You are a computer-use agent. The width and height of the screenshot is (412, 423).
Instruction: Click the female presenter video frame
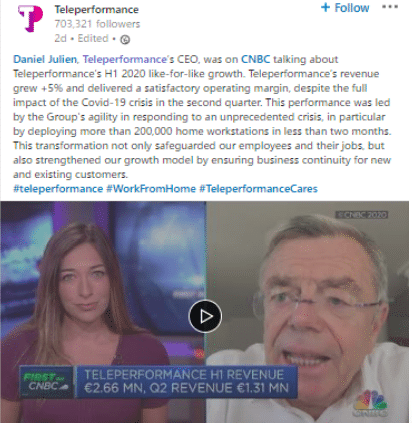point(103,312)
